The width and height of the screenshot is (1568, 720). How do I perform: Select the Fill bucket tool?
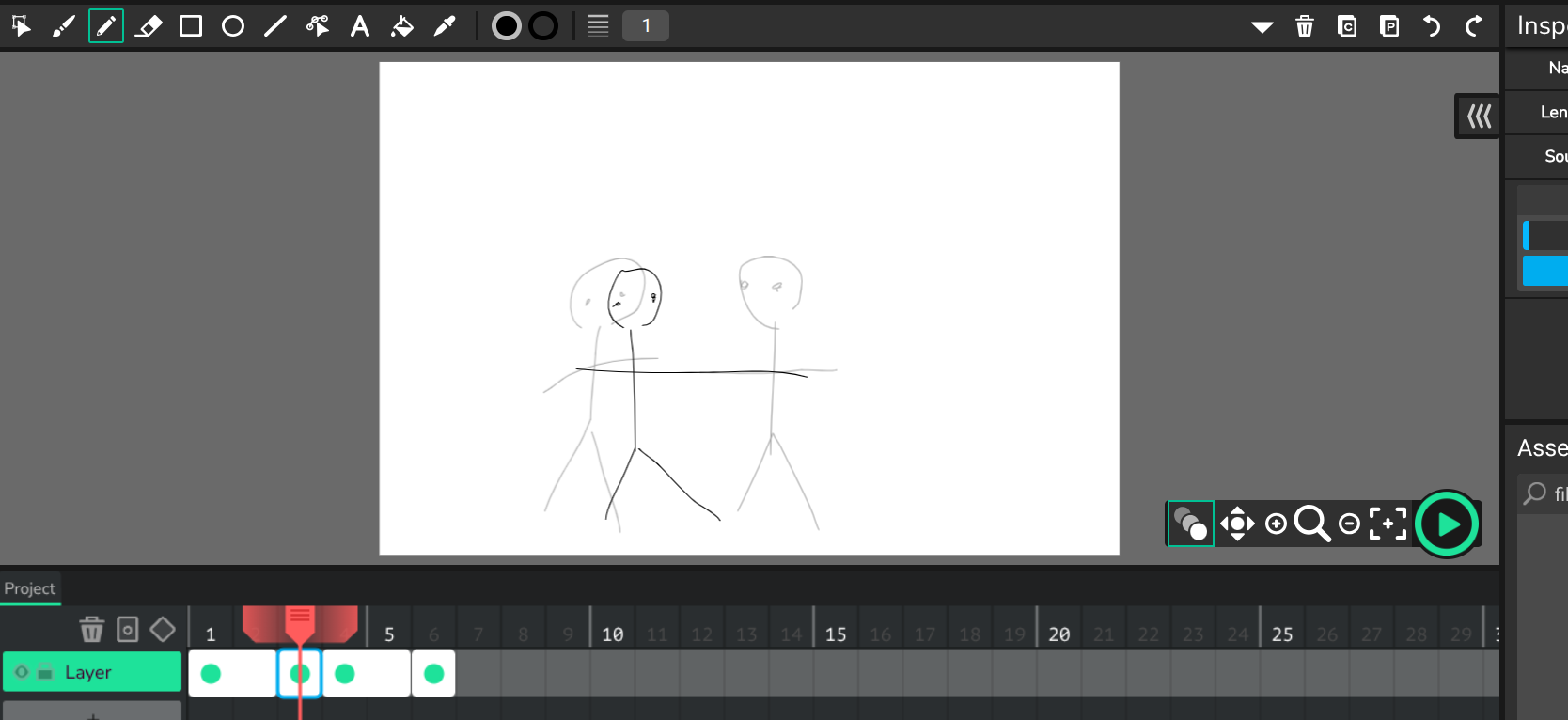(x=402, y=26)
